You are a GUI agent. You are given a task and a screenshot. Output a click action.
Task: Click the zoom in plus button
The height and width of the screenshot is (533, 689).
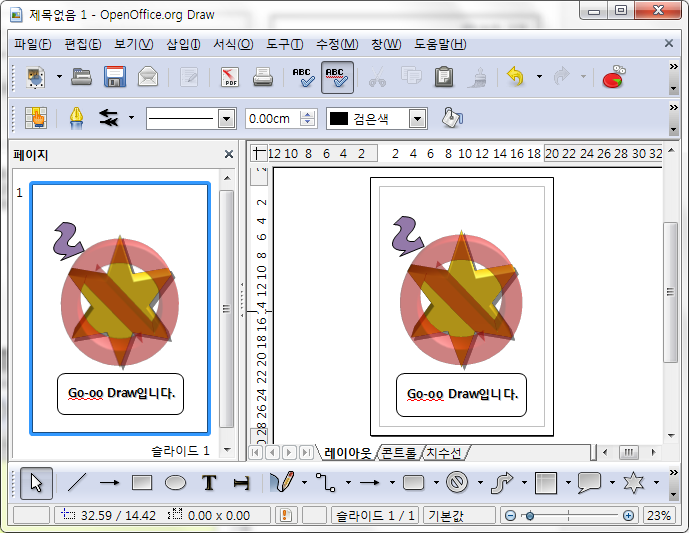coord(628,515)
